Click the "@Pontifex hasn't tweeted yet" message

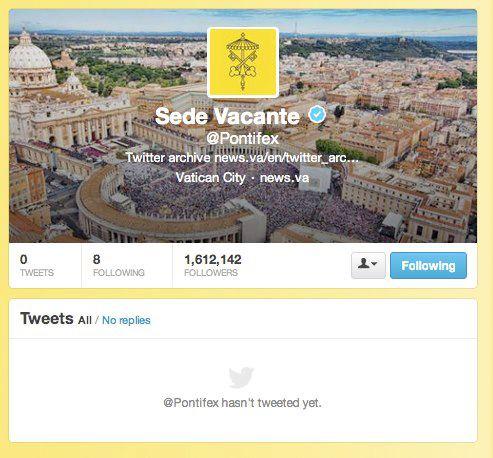[x=242, y=403]
